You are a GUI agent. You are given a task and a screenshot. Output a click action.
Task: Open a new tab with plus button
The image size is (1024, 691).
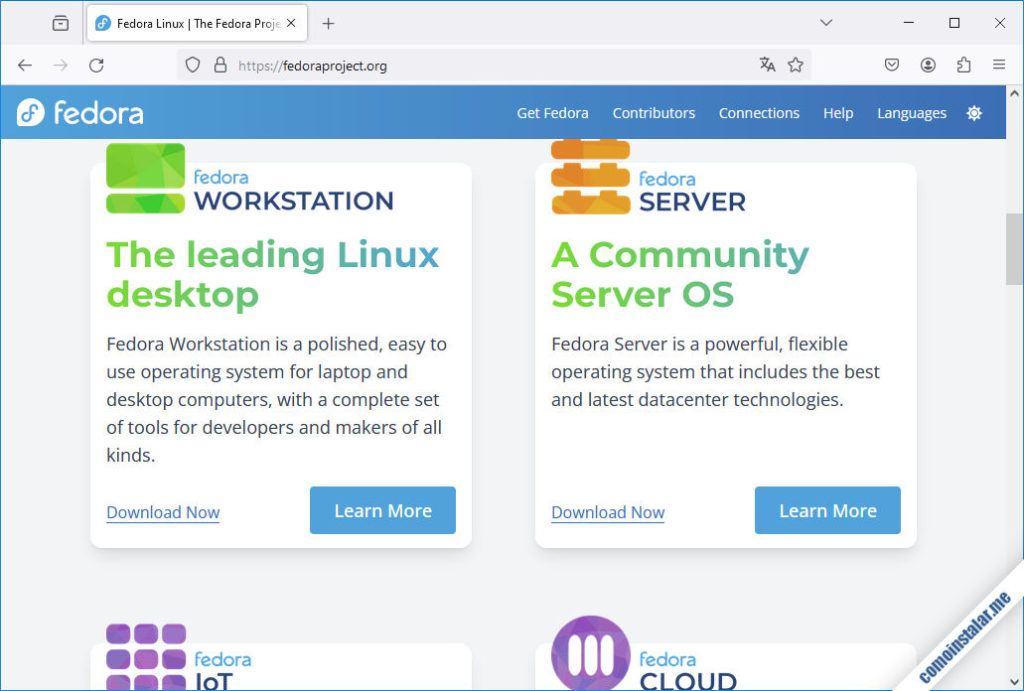[x=328, y=23]
